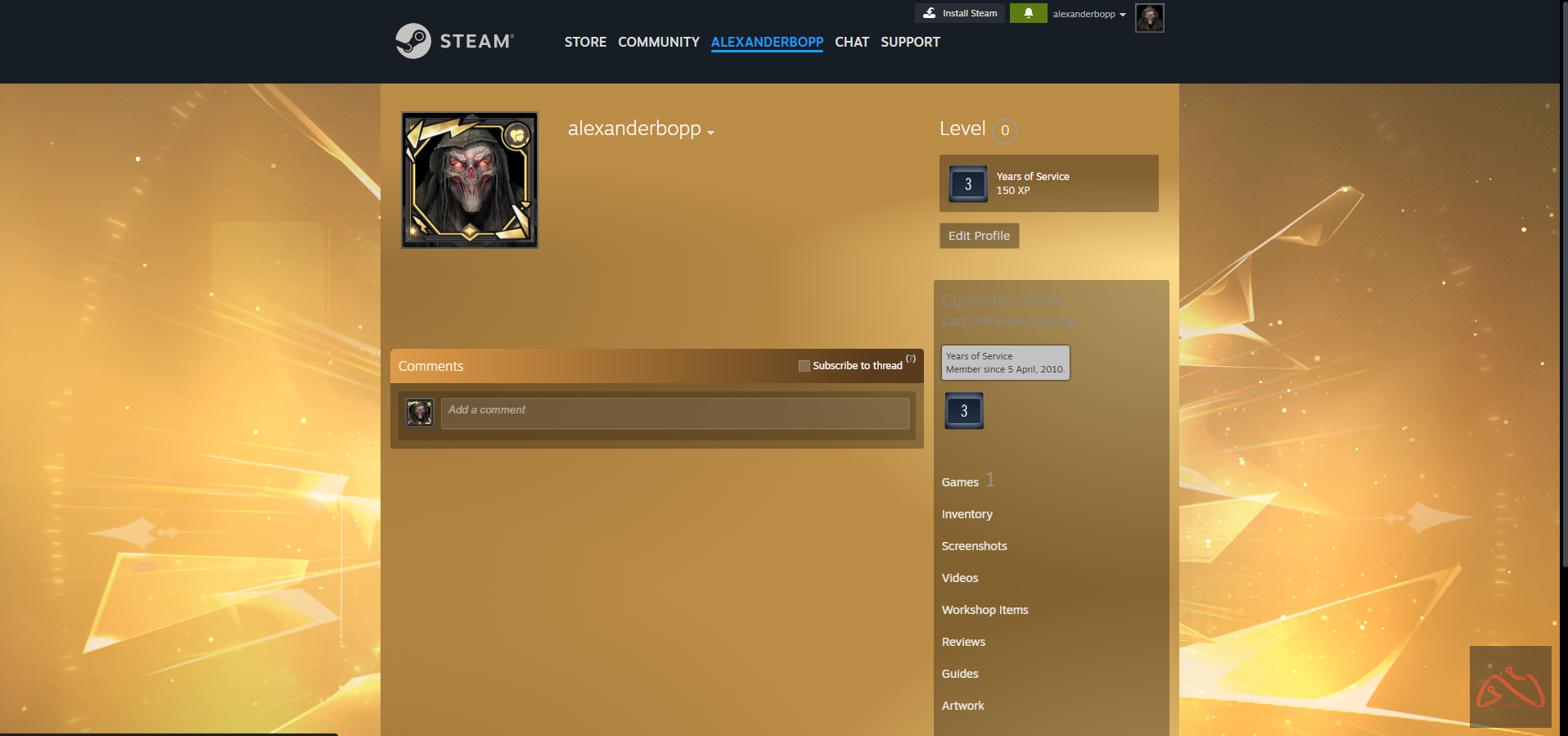Click the subscribe help question mark icon

tap(911, 359)
